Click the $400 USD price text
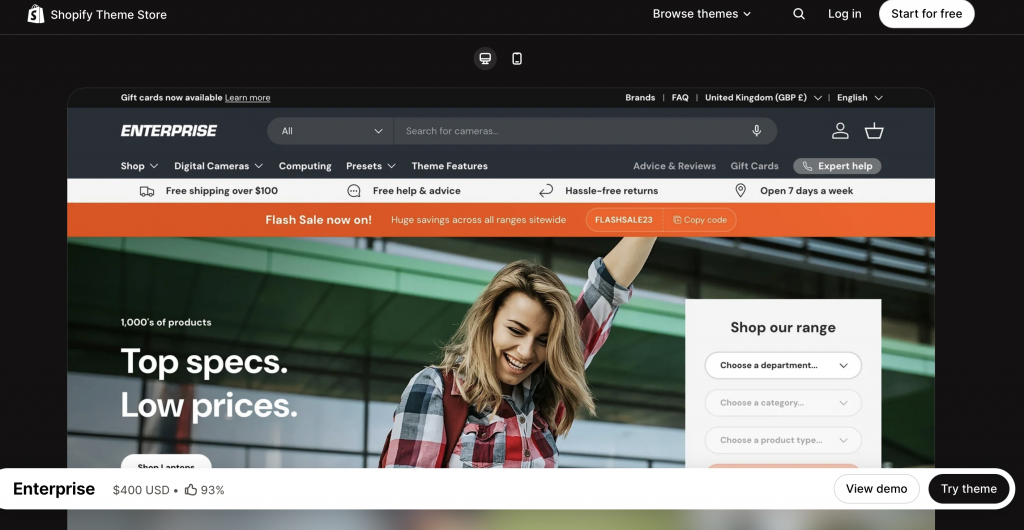Viewport: 1024px width, 530px height. coord(141,490)
